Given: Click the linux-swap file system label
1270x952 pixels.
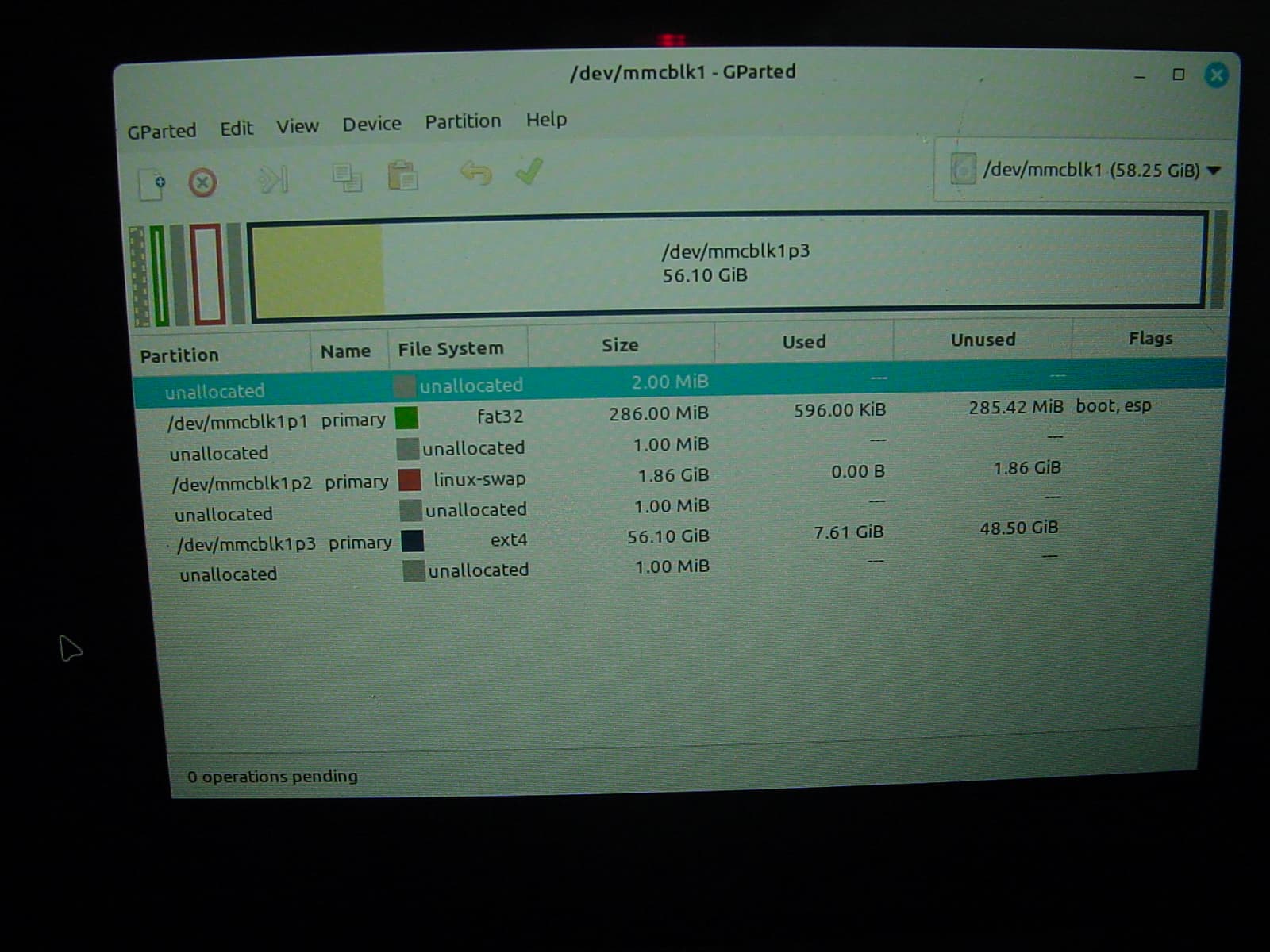Looking at the screenshot, I should (x=479, y=478).
